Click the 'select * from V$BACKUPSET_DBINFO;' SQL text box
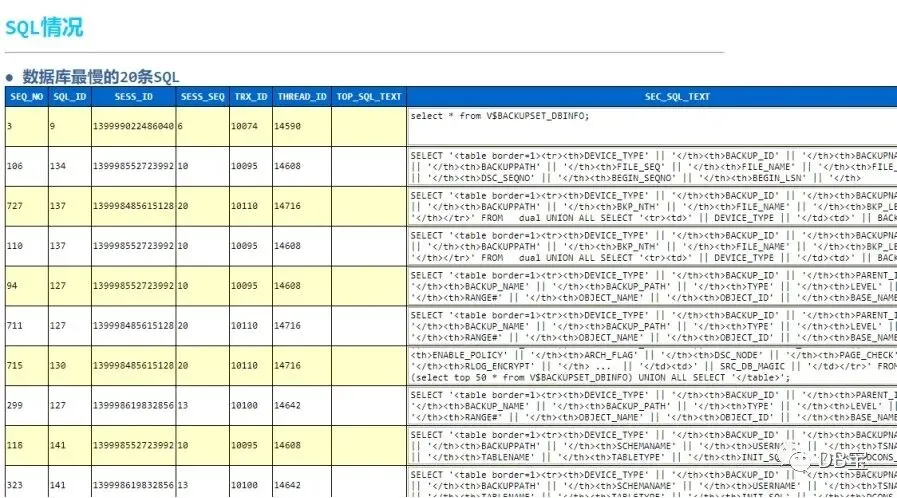Image resolution: width=897 pixels, height=498 pixels. pos(652,126)
